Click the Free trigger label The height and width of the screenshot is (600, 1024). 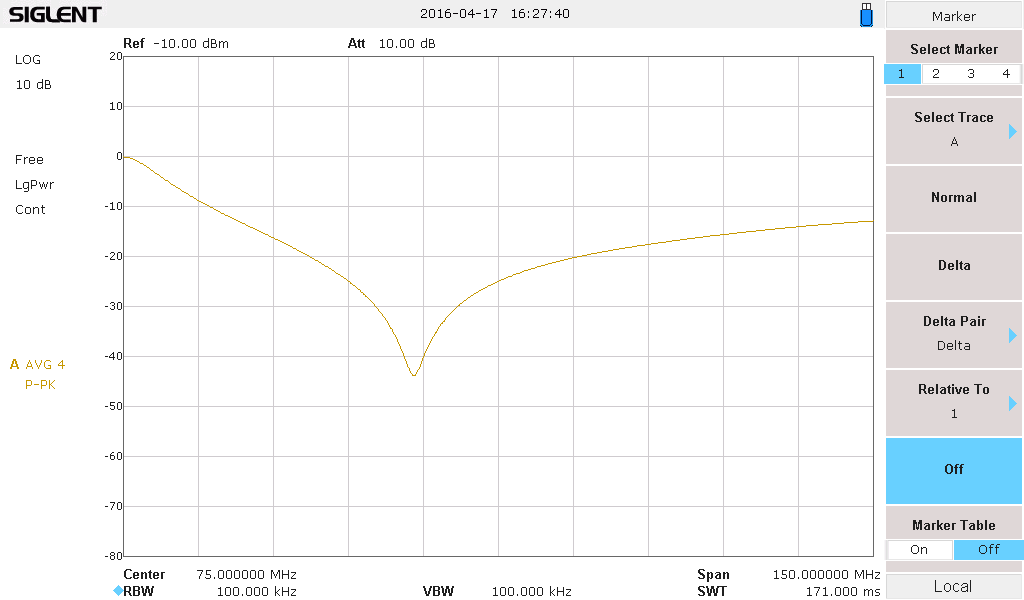point(29,160)
